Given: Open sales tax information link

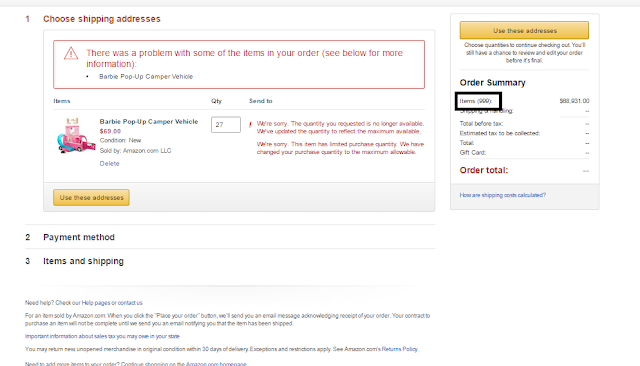Looking at the screenshot, I should [102, 336].
